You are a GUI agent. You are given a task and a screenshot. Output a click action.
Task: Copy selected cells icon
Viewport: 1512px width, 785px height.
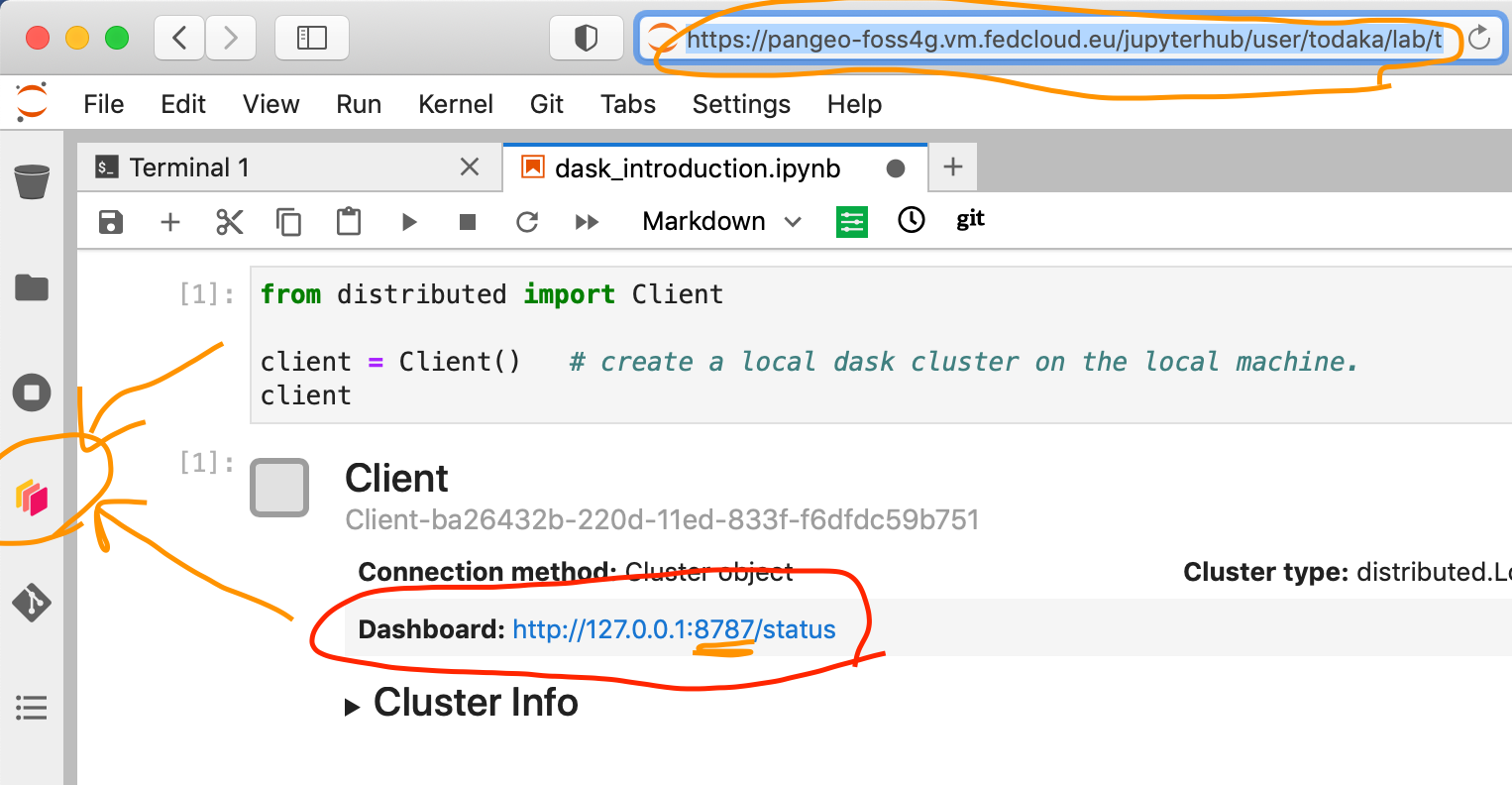point(288,221)
